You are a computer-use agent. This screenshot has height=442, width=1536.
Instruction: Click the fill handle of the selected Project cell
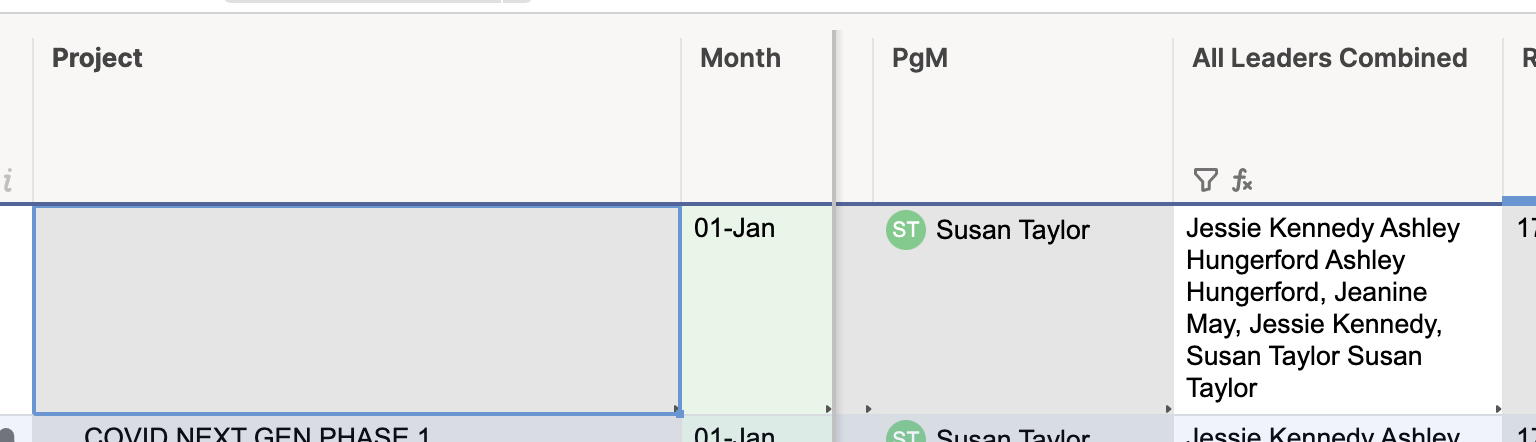pos(679,411)
